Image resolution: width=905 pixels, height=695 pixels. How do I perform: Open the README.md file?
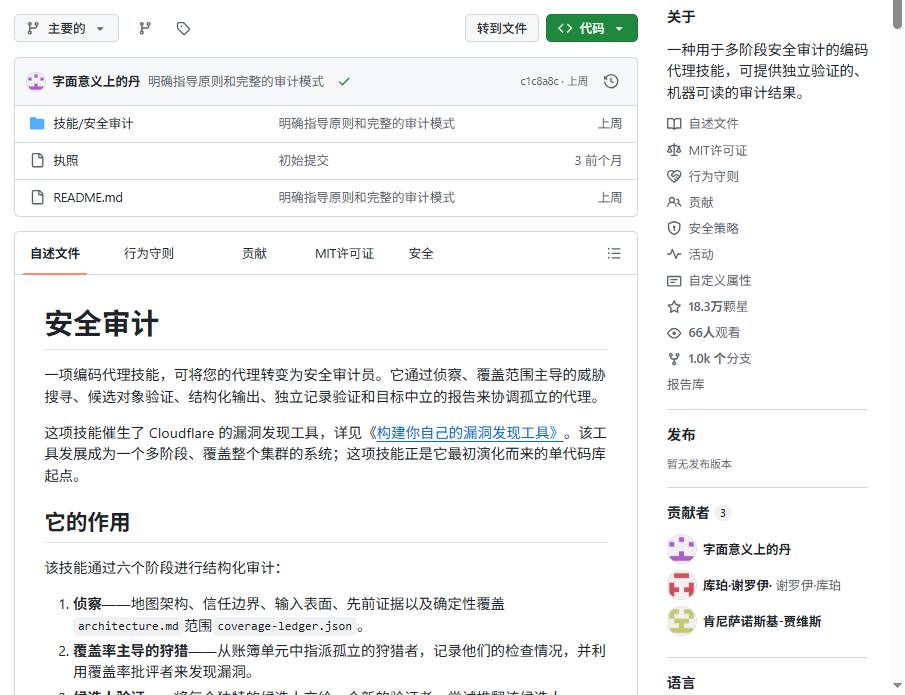tap(88, 197)
